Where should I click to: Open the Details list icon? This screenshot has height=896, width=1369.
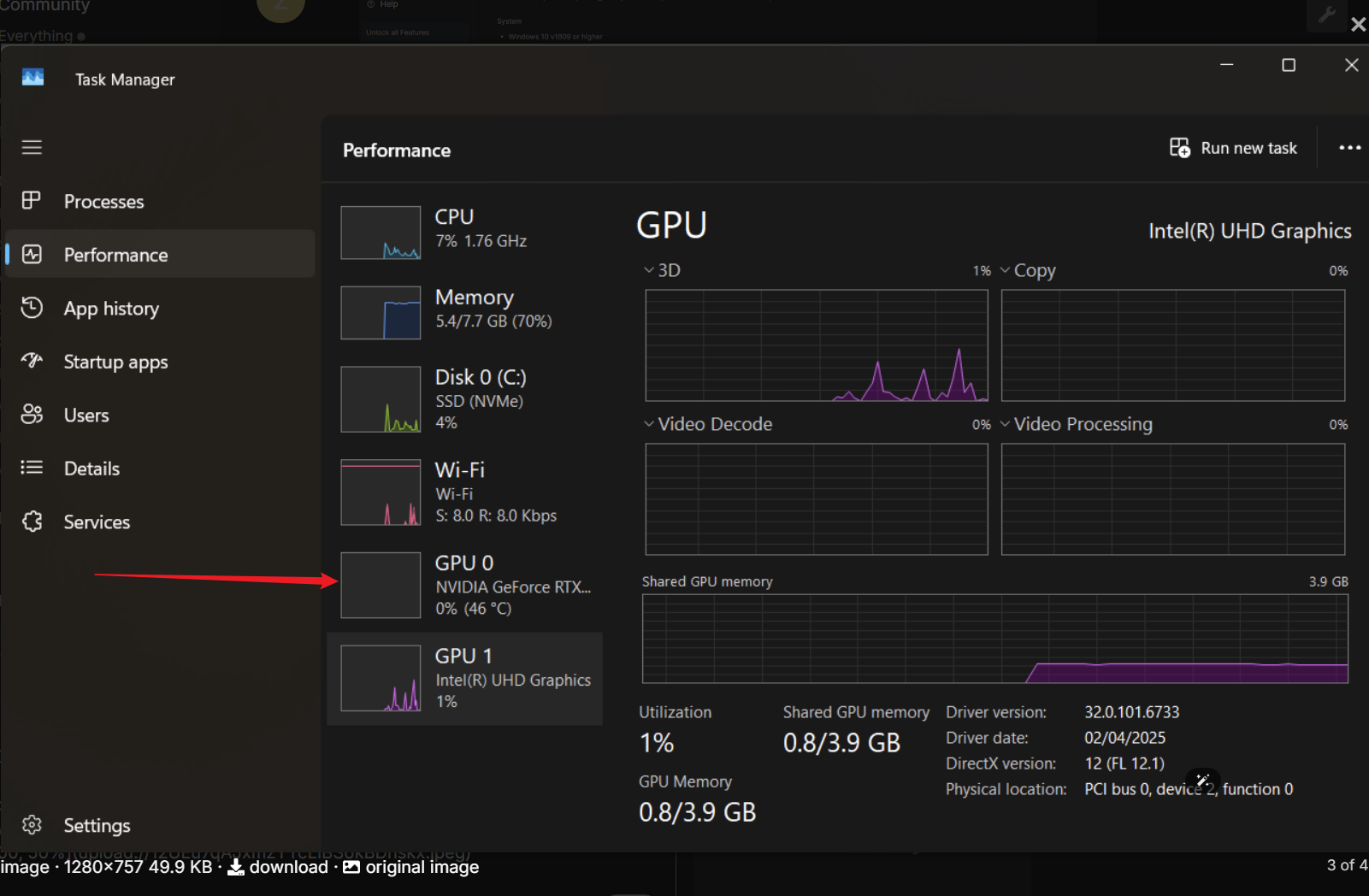[32, 468]
